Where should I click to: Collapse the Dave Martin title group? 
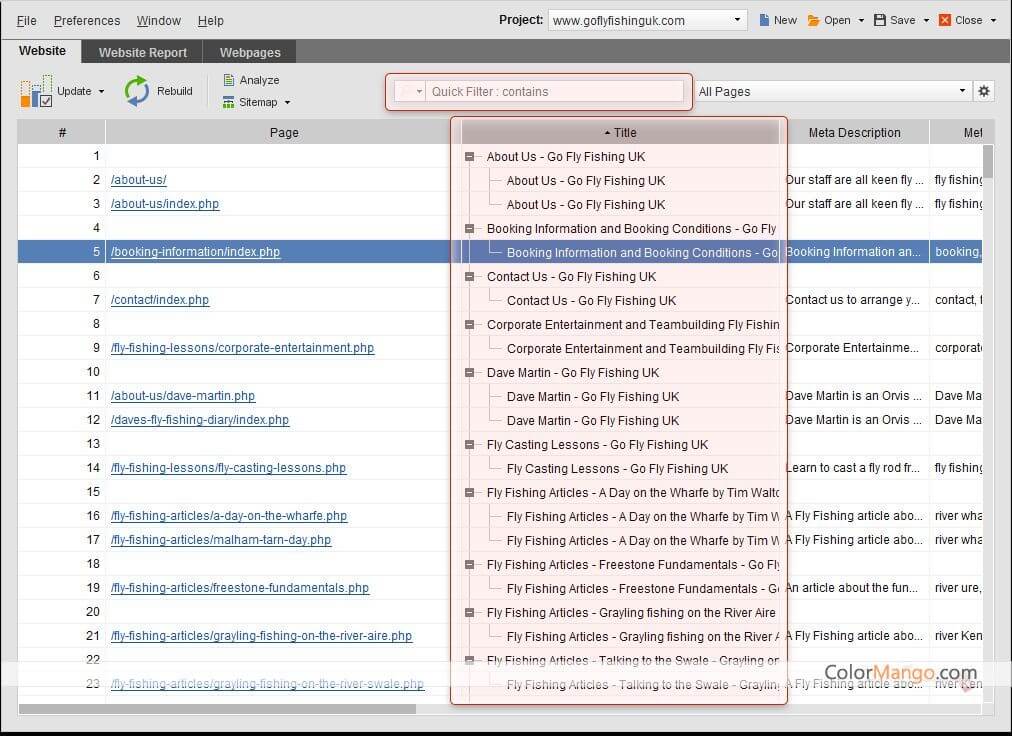pos(469,373)
